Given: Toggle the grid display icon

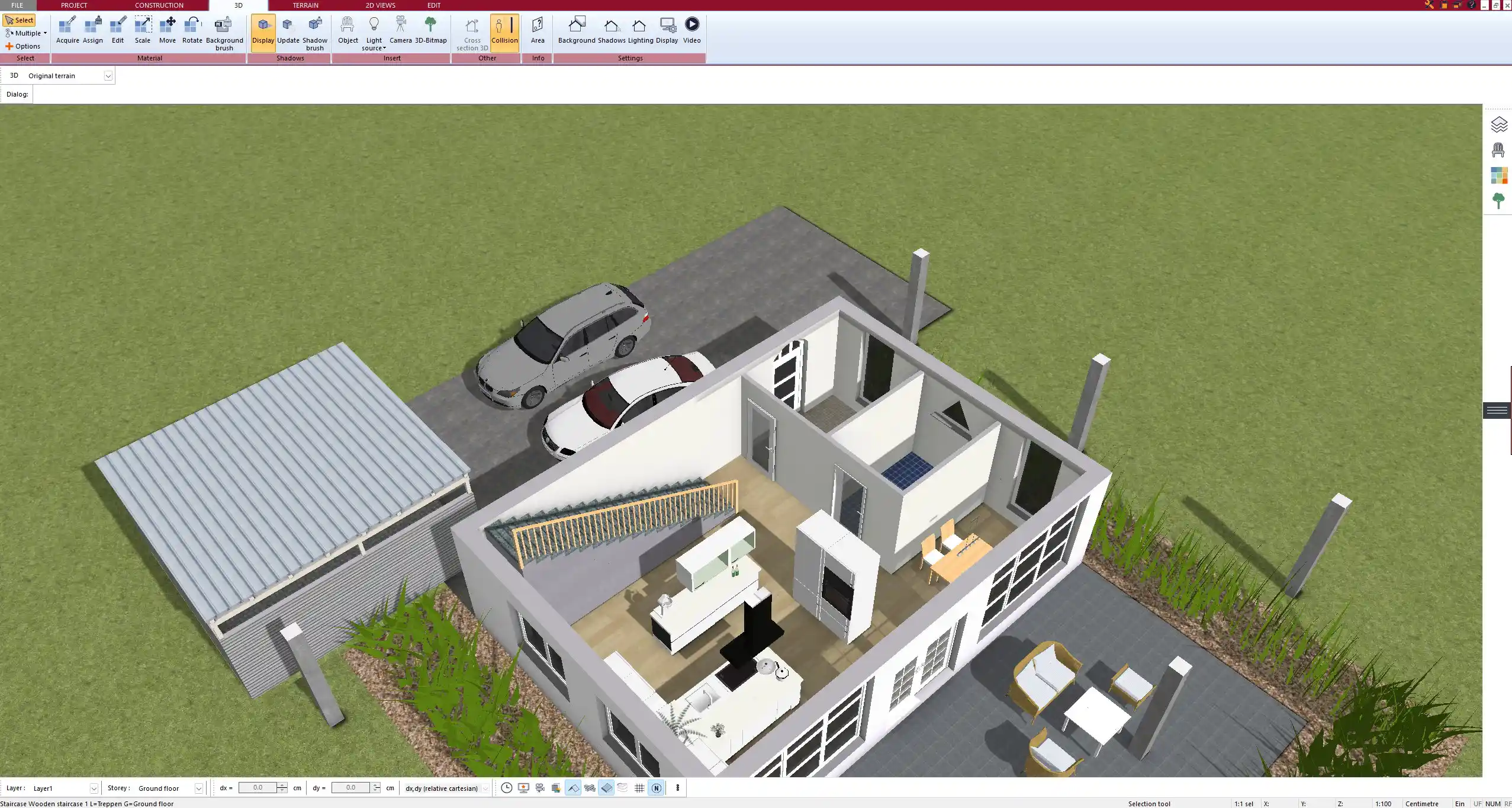Looking at the screenshot, I should (639, 788).
